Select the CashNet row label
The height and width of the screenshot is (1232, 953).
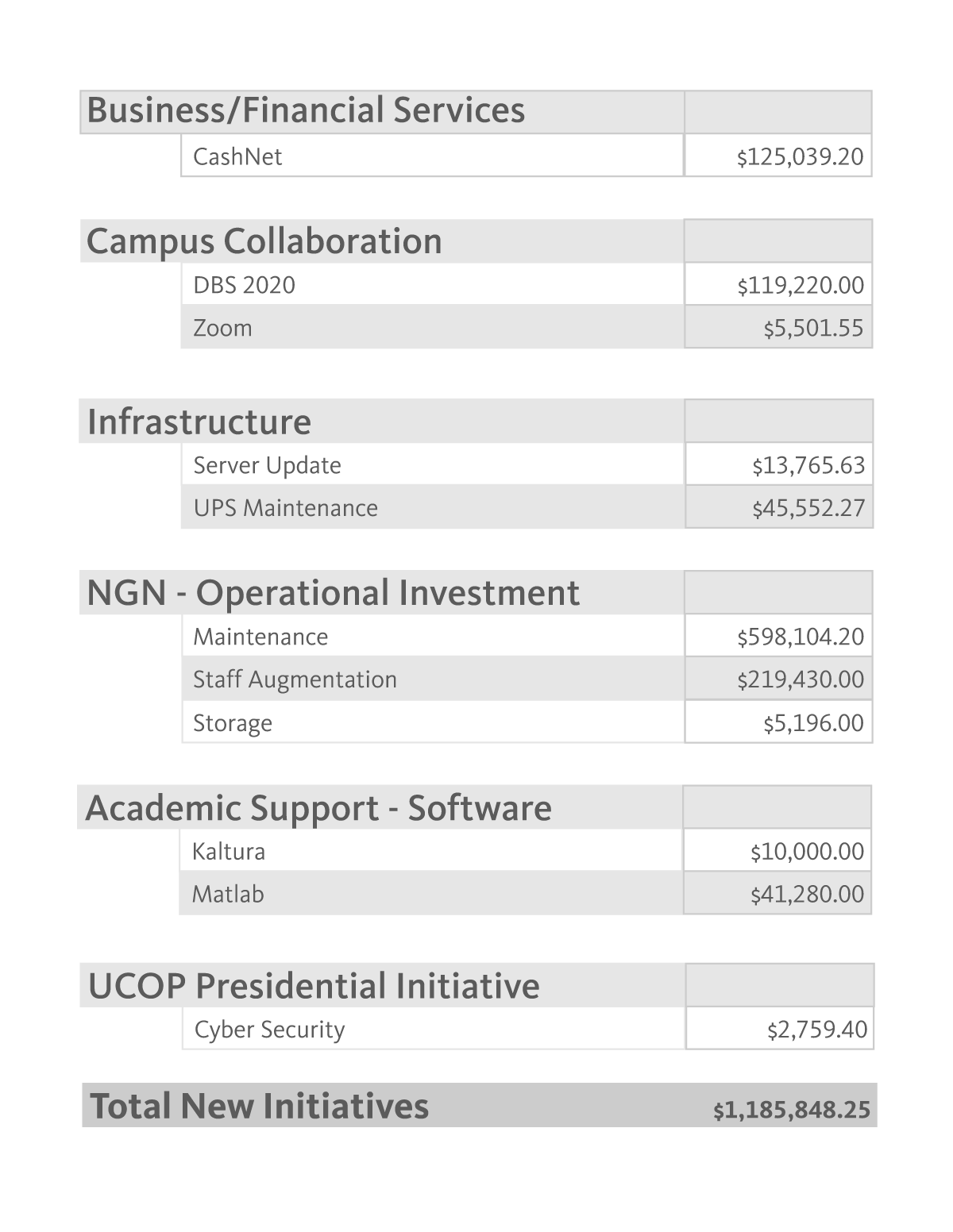pyautogui.click(x=237, y=156)
